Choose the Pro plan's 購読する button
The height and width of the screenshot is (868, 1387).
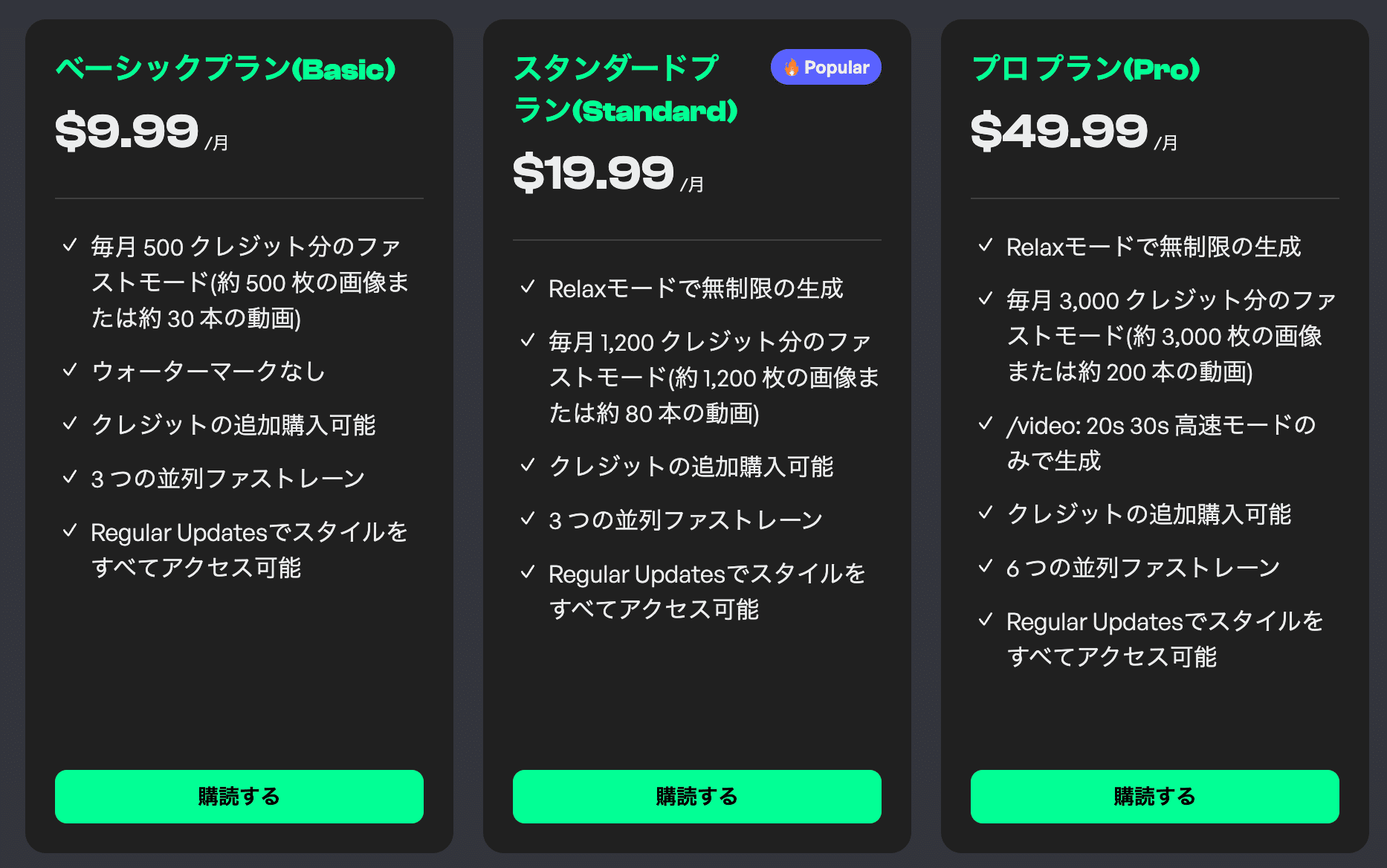(x=1154, y=796)
